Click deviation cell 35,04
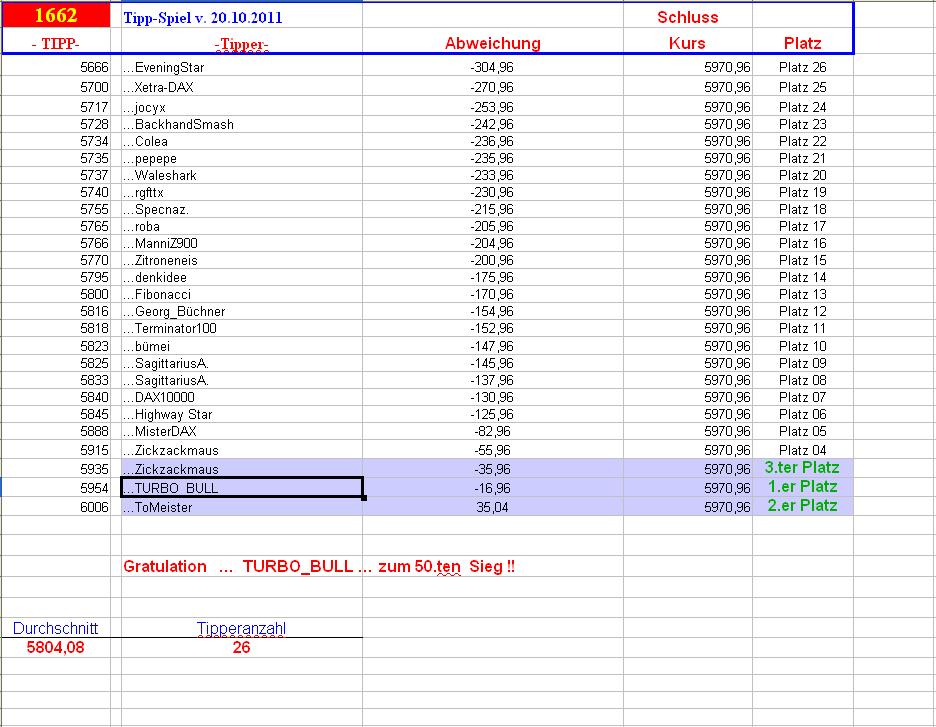This screenshot has width=936, height=727. [x=493, y=507]
